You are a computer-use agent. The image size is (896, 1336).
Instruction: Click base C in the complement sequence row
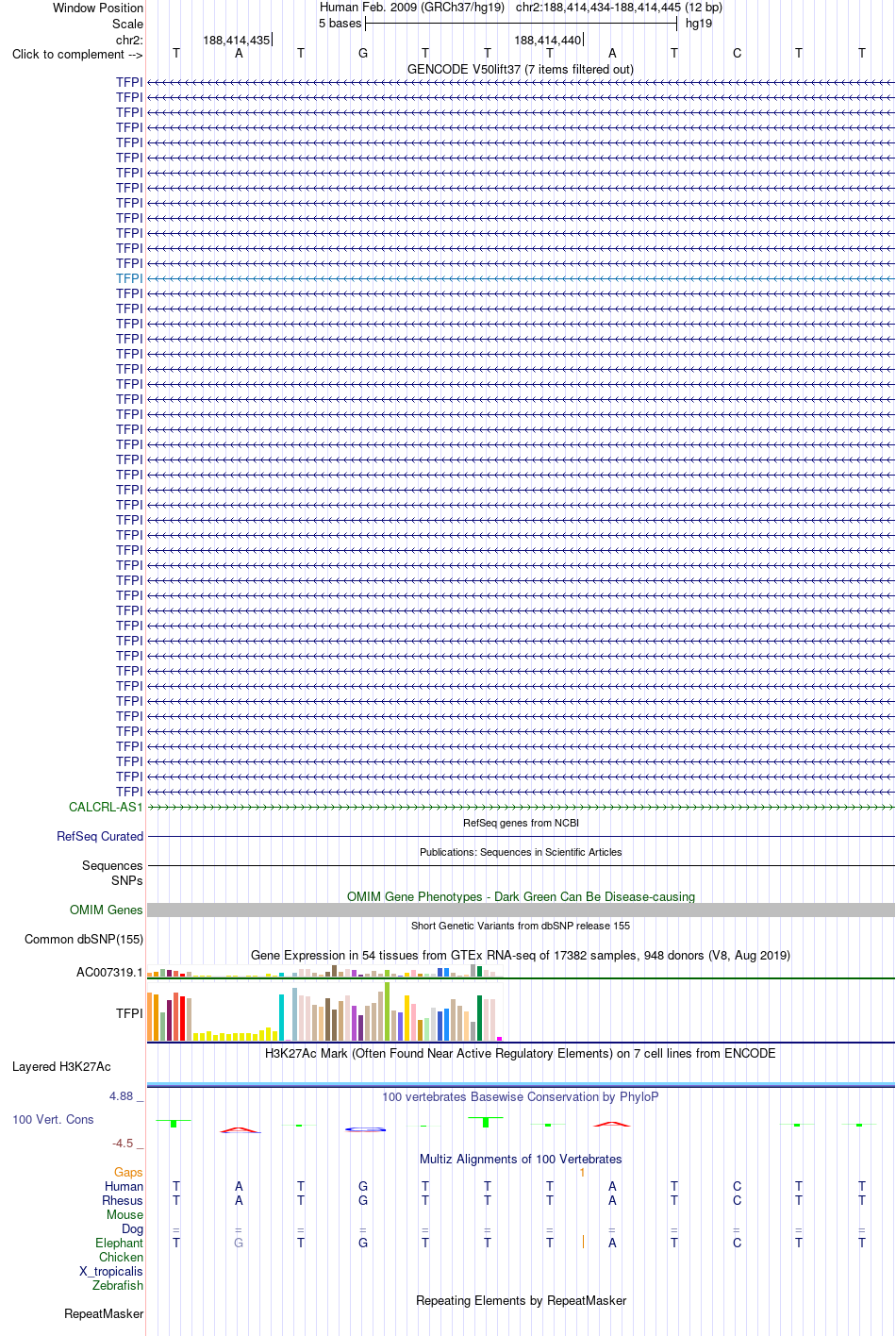click(737, 53)
